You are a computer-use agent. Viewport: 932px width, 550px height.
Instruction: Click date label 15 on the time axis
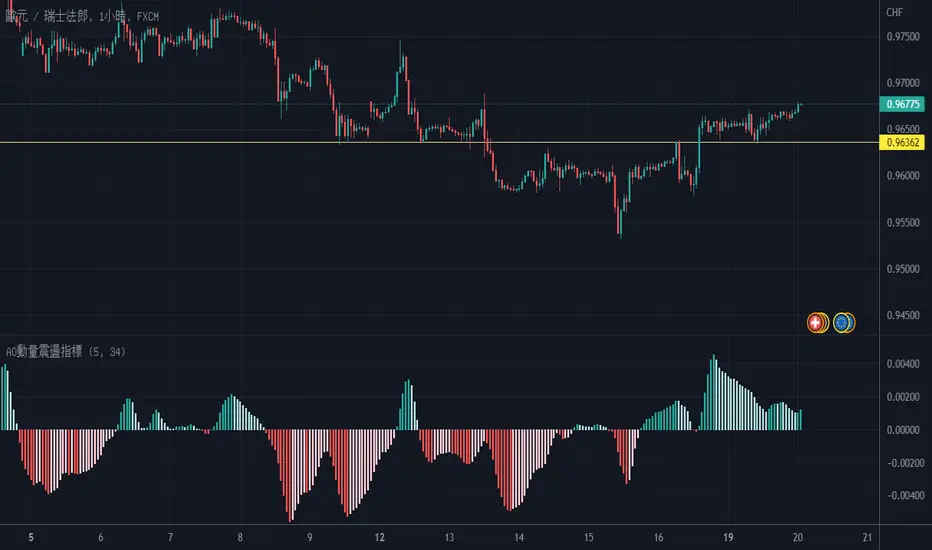(588, 538)
